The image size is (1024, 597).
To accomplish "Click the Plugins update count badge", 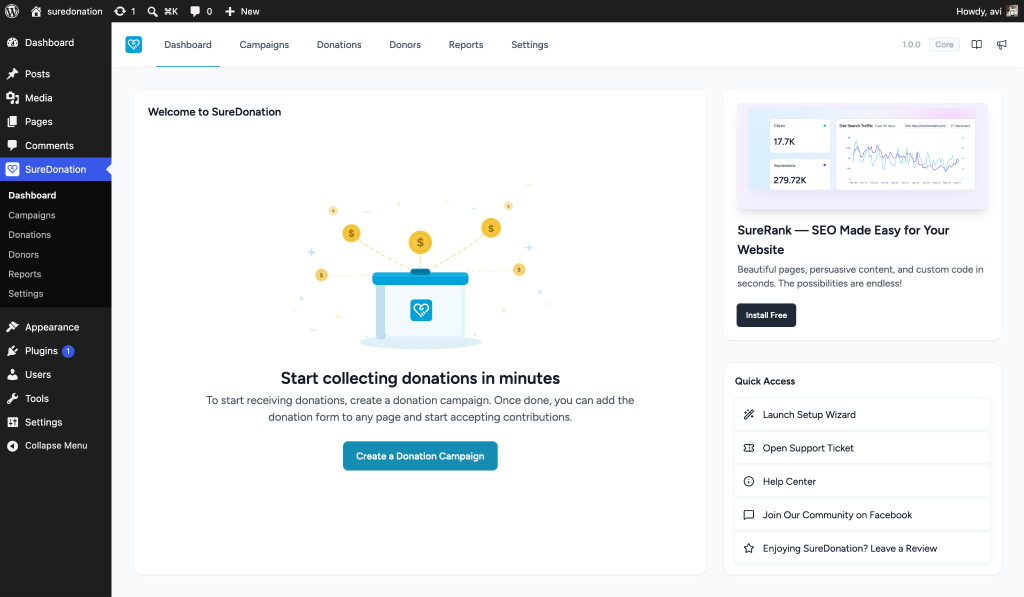I will 68,351.
